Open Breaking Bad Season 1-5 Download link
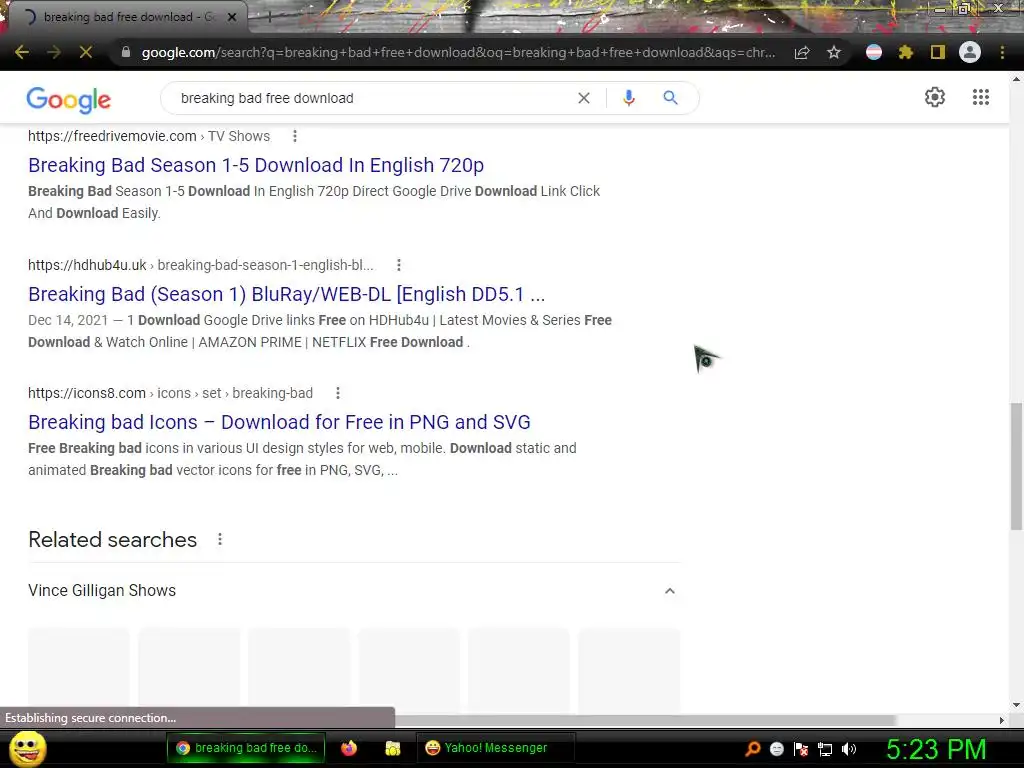The image size is (1024, 768). (x=256, y=165)
